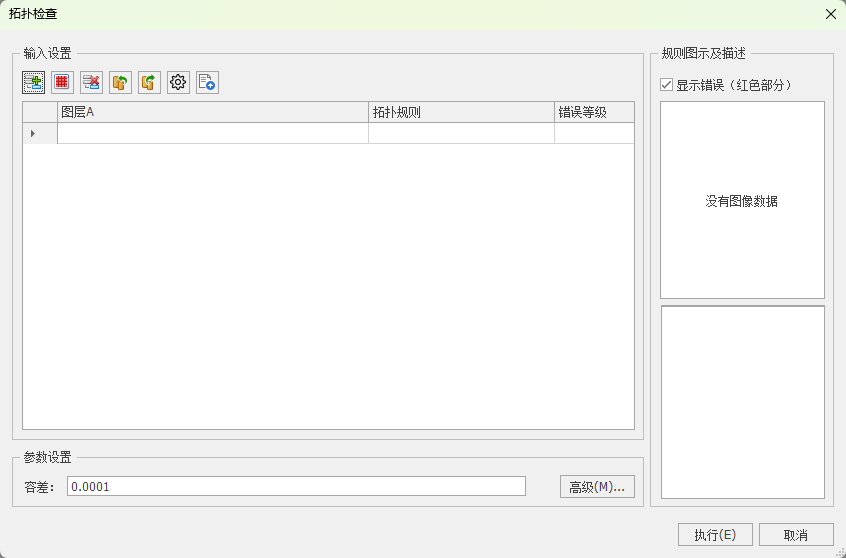Click the document with blue plus icon

[207, 83]
